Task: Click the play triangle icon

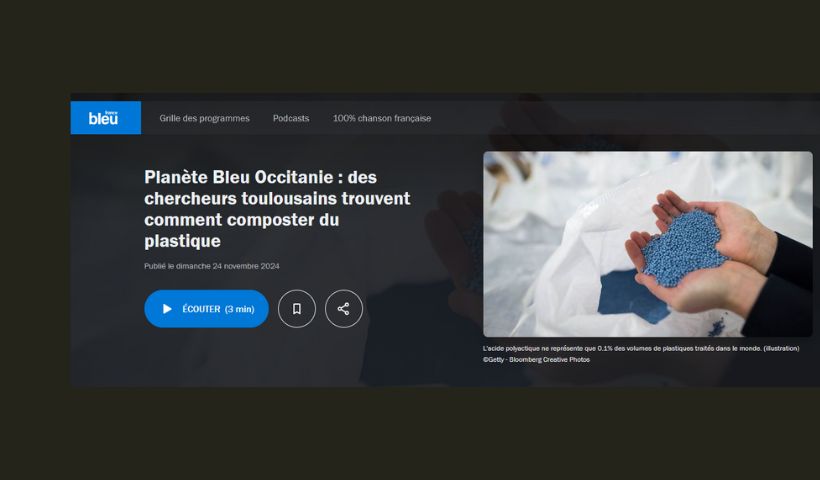Action: point(167,309)
